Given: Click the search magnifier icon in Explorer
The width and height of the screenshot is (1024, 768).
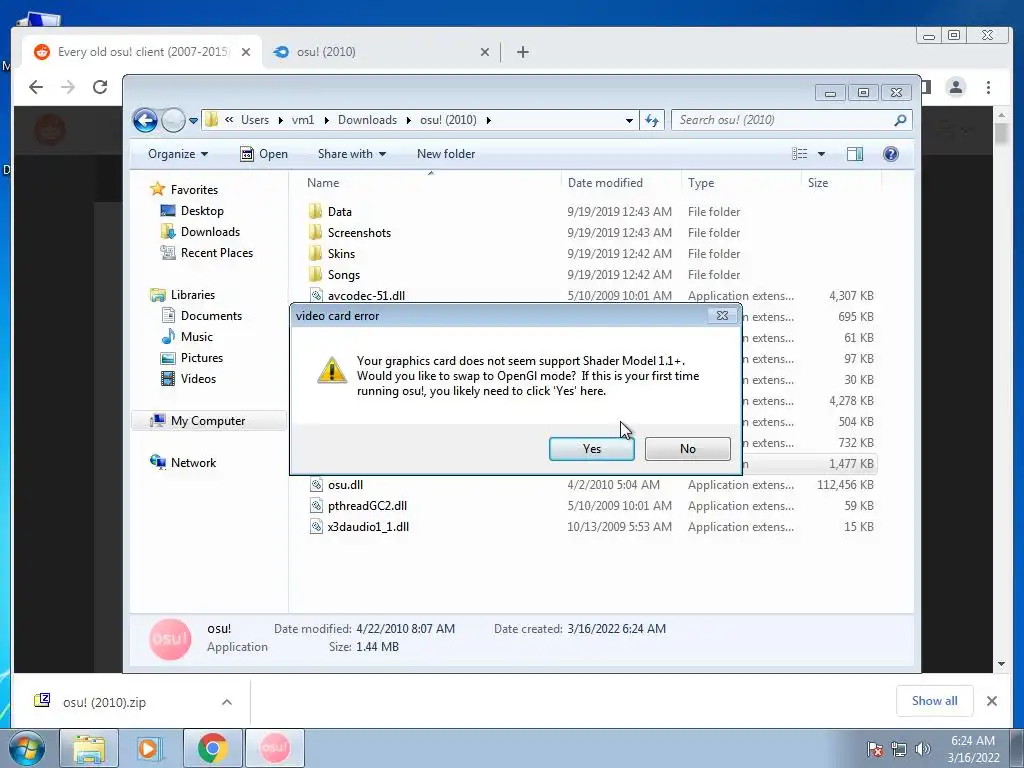Looking at the screenshot, I should pyautogui.click(x=901, y=120).
